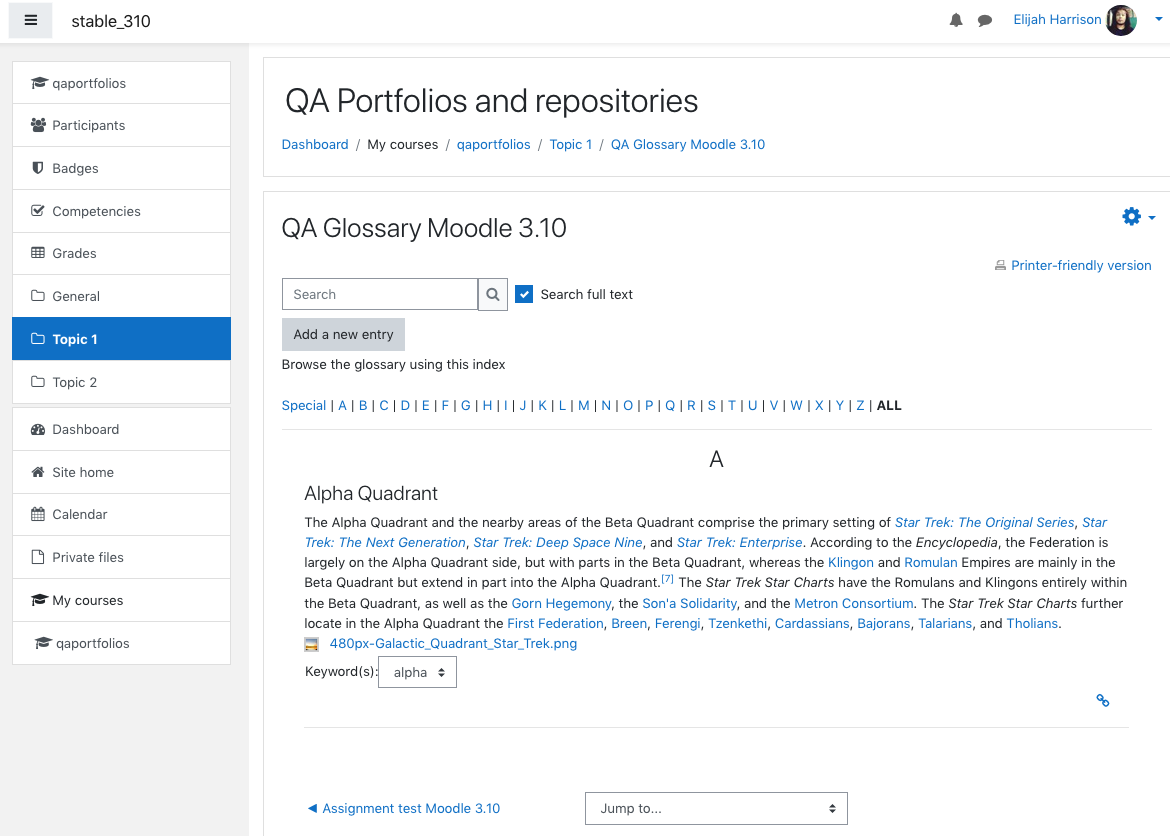
Task: Click the printer icon for printer-friendly version
Action: coord(1000,266)
